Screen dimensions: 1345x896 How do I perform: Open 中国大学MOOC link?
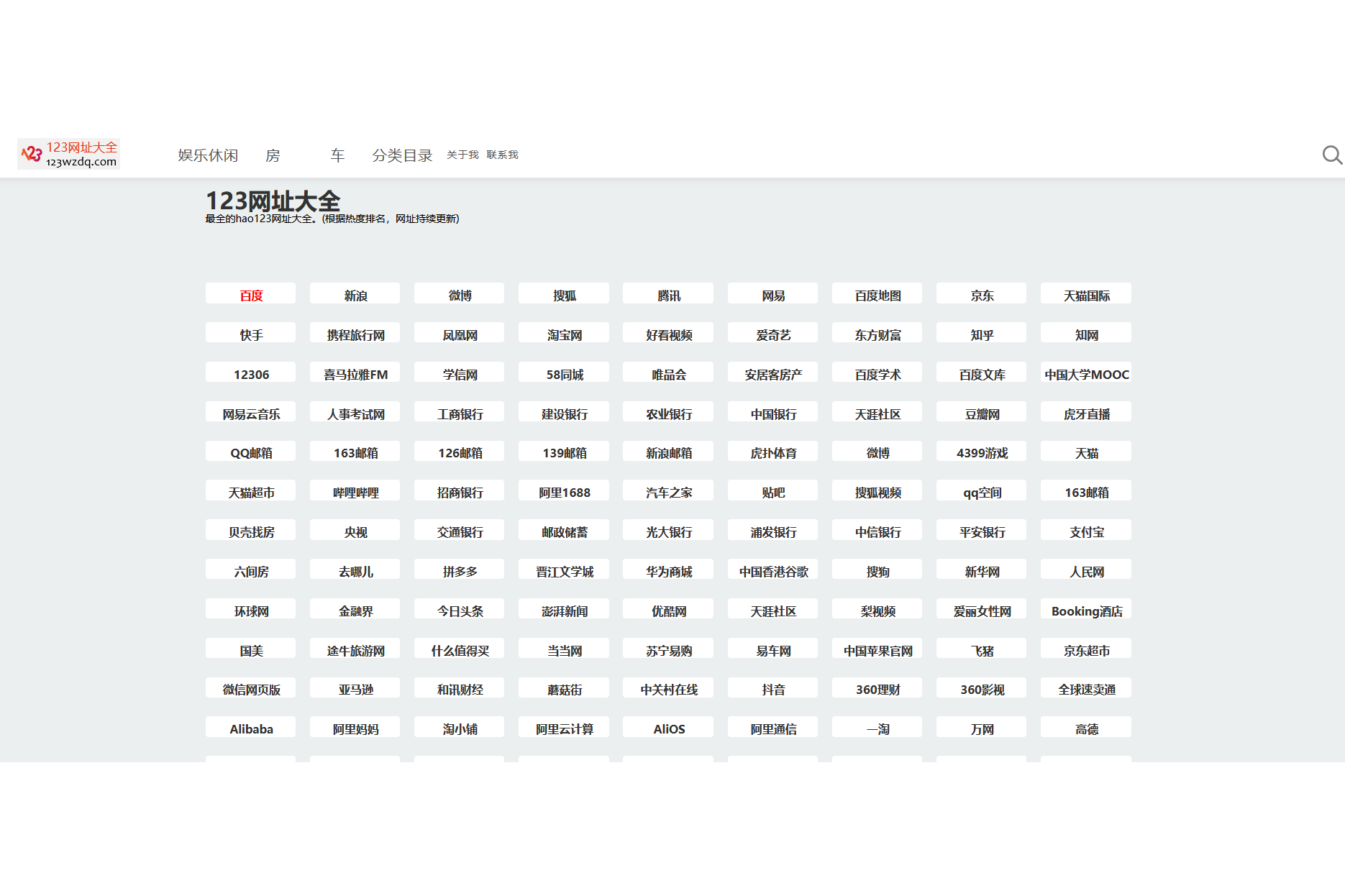(1086, 374)
